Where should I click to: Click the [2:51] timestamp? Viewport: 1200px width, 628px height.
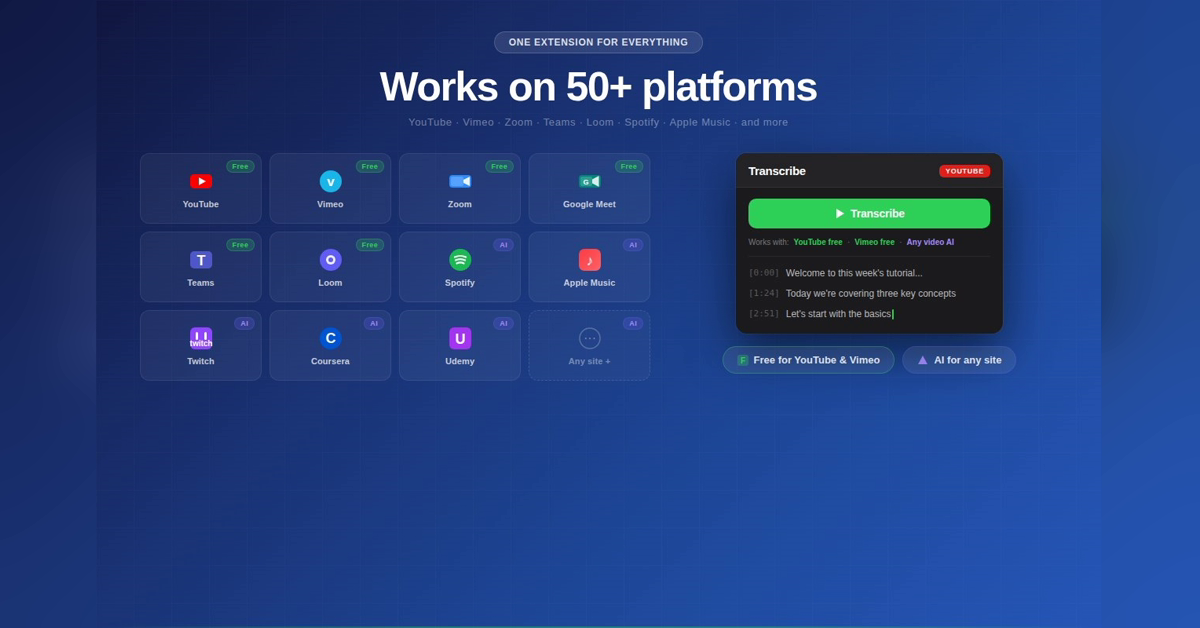[764, 314]
